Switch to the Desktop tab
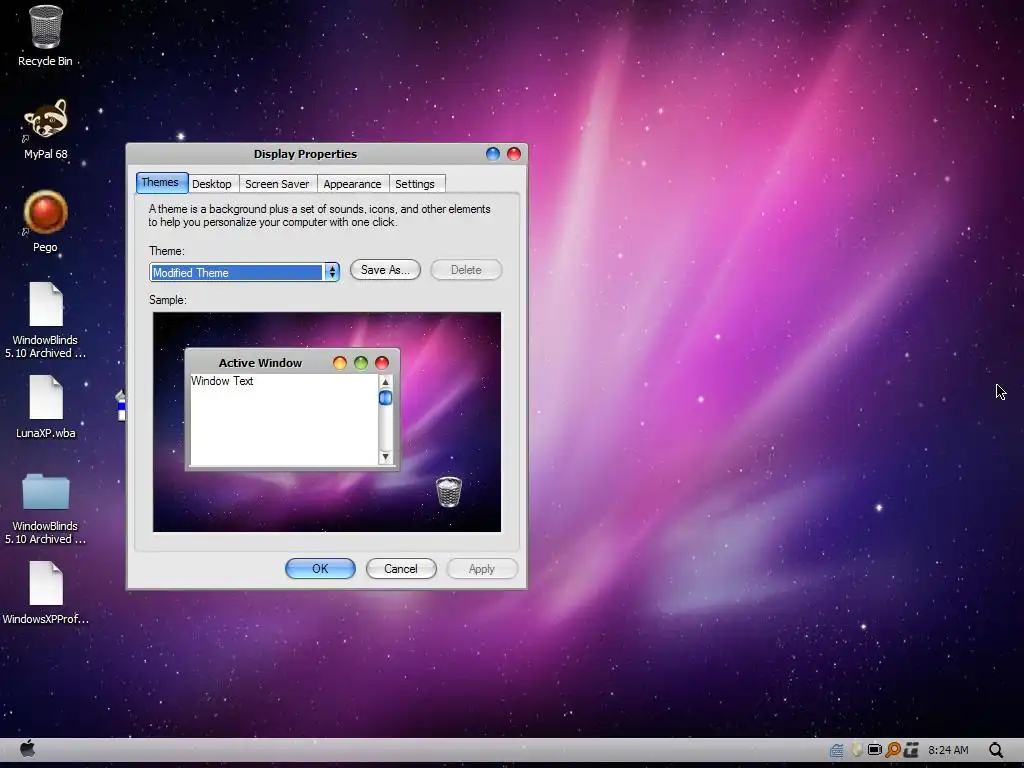The height and width of the screenshot is (768, 1024). point(212,184)
